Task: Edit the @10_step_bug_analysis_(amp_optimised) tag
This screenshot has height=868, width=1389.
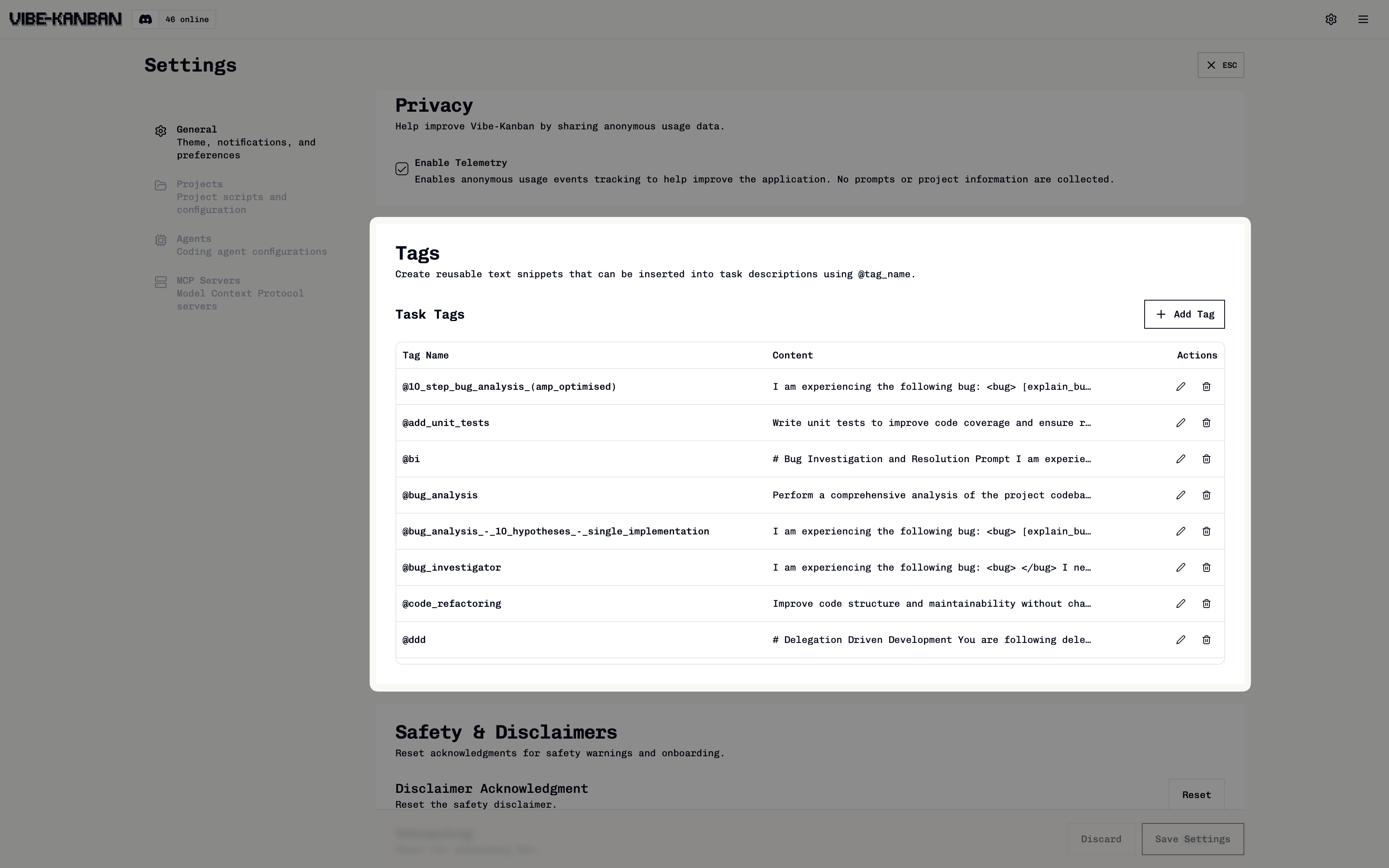Action: coord(1180,386)
